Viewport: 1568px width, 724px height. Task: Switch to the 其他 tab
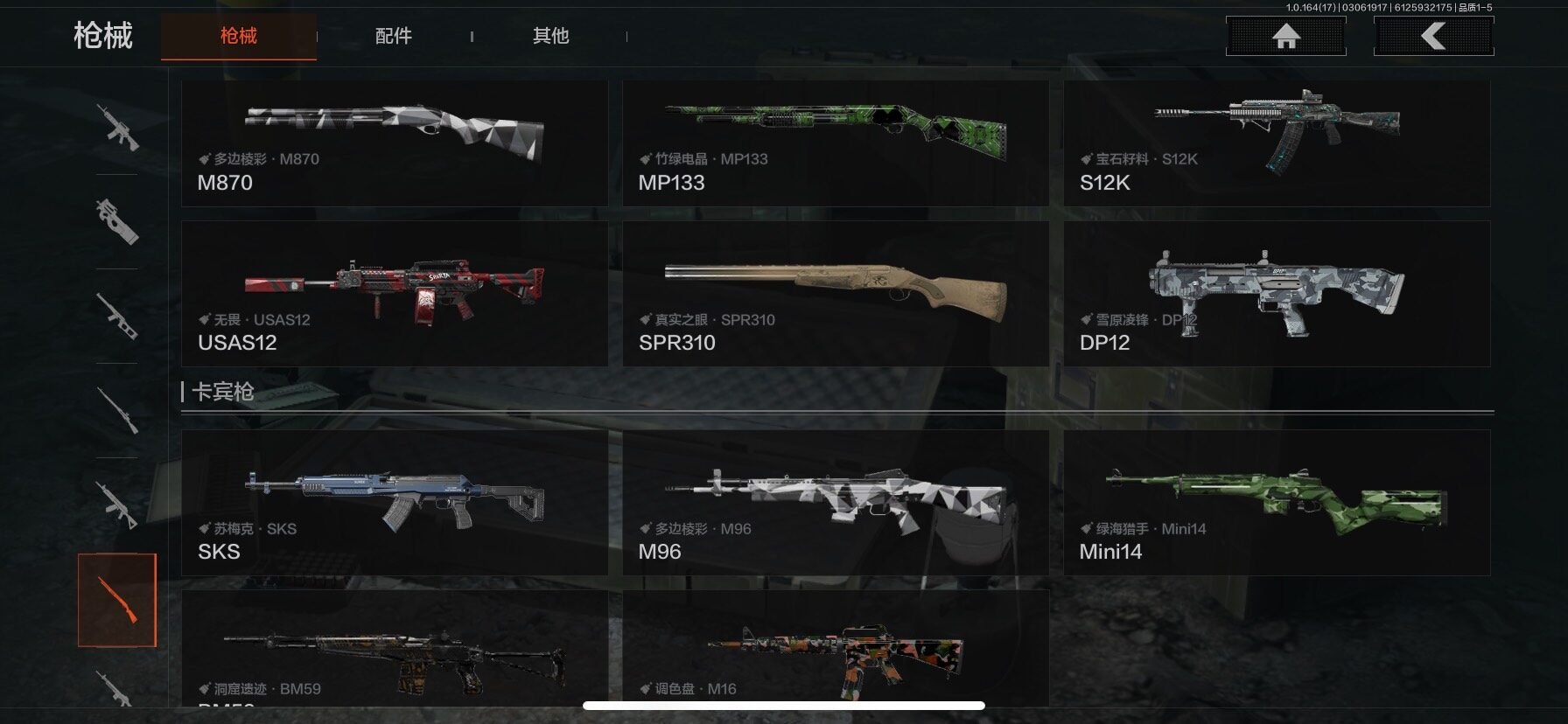(550, 36)
